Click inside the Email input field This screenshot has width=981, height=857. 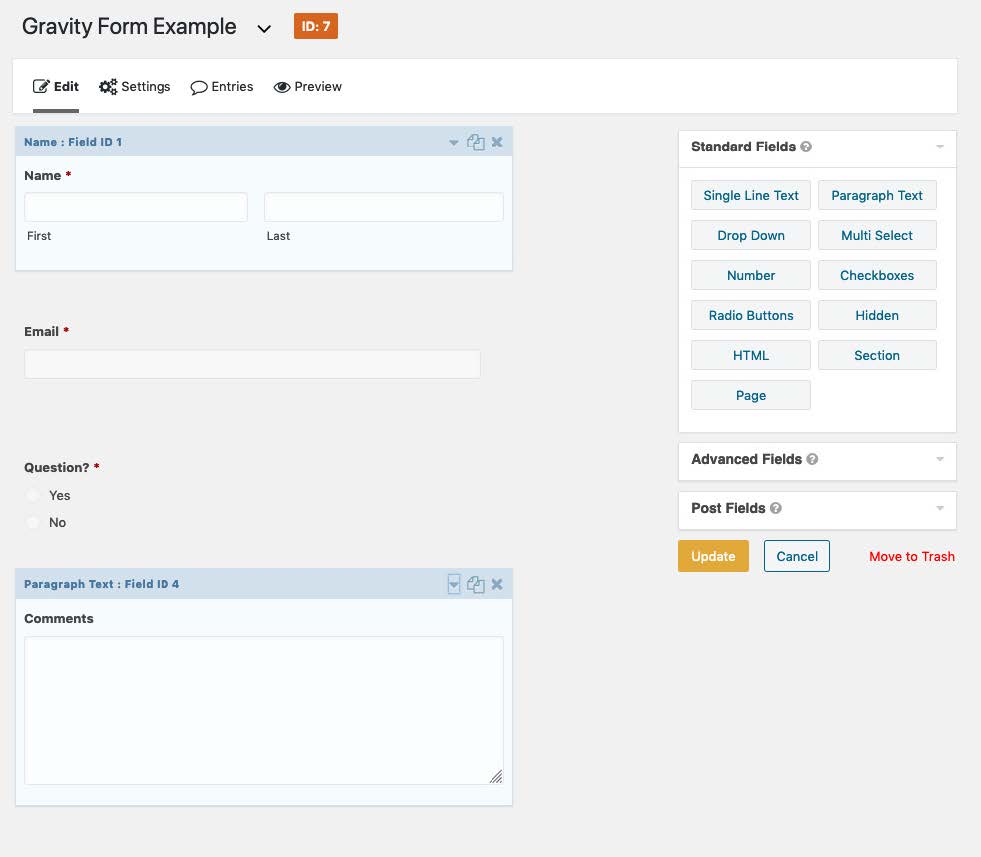pyautogui.click(x=252, y=364)
